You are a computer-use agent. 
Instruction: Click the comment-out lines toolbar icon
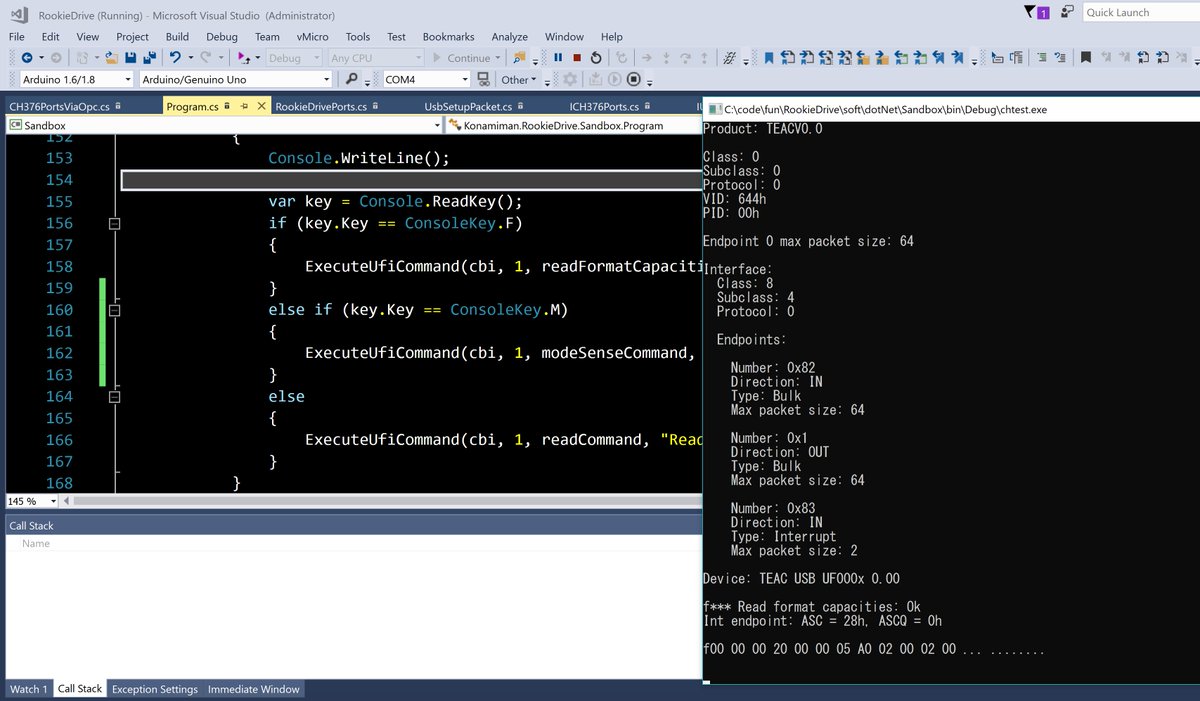(x=1041, y=58)
